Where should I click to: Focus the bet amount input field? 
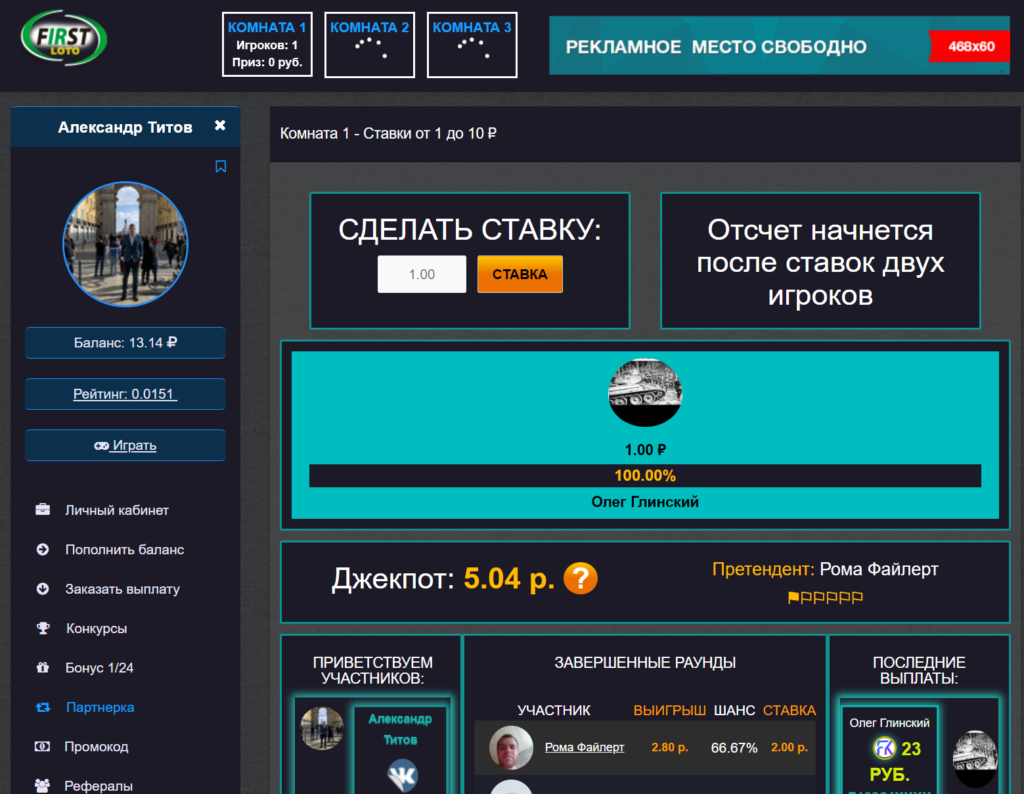[x=422, y=274]
